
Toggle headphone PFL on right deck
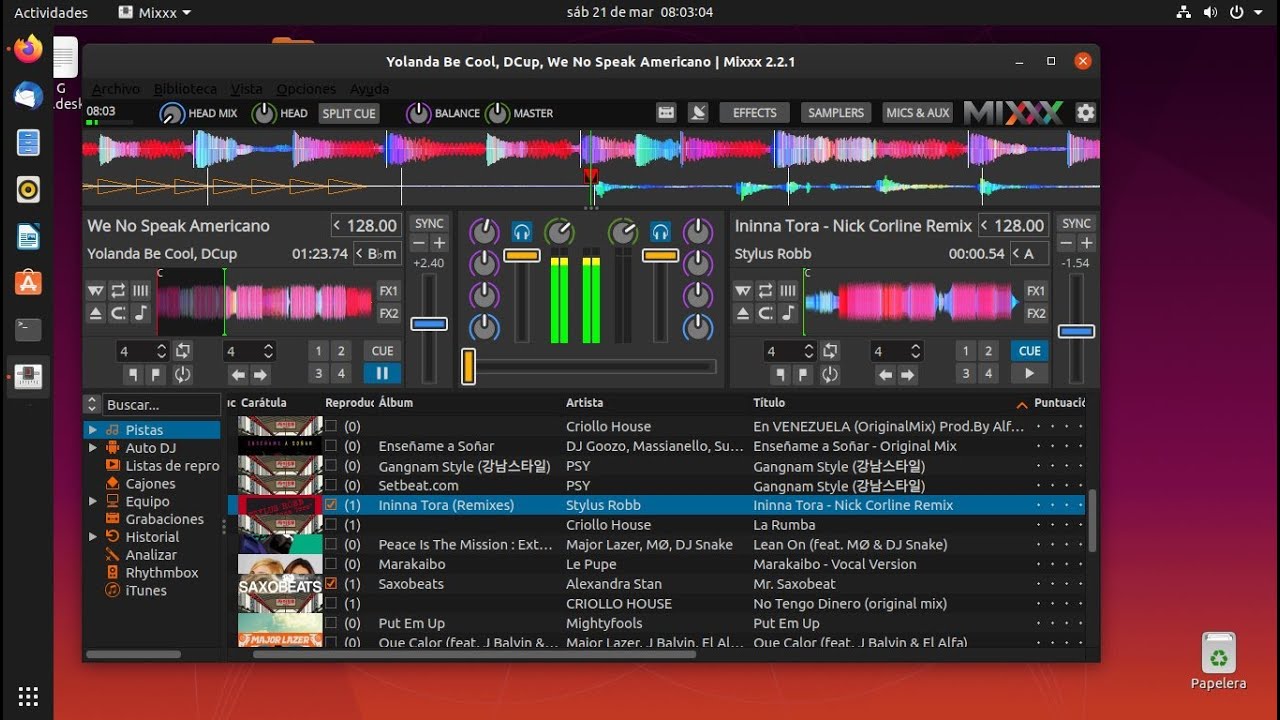coord(660,232)
